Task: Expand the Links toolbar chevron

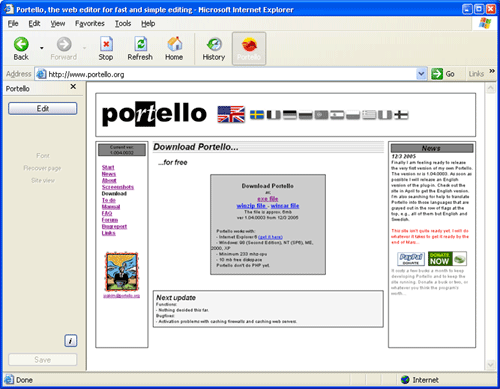Action: [492, 71]
